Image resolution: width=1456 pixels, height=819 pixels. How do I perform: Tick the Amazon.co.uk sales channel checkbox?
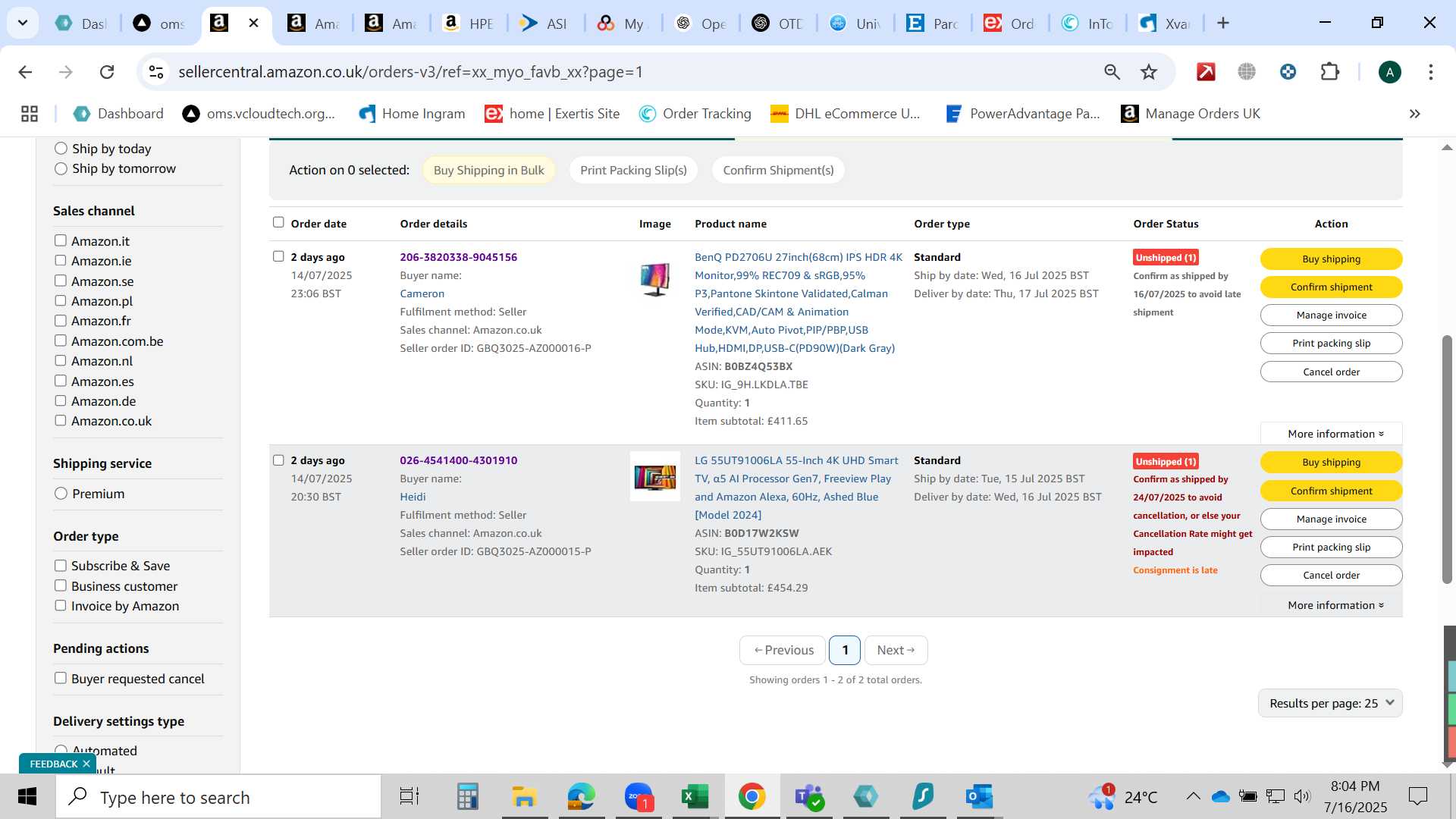pos(61,420)
